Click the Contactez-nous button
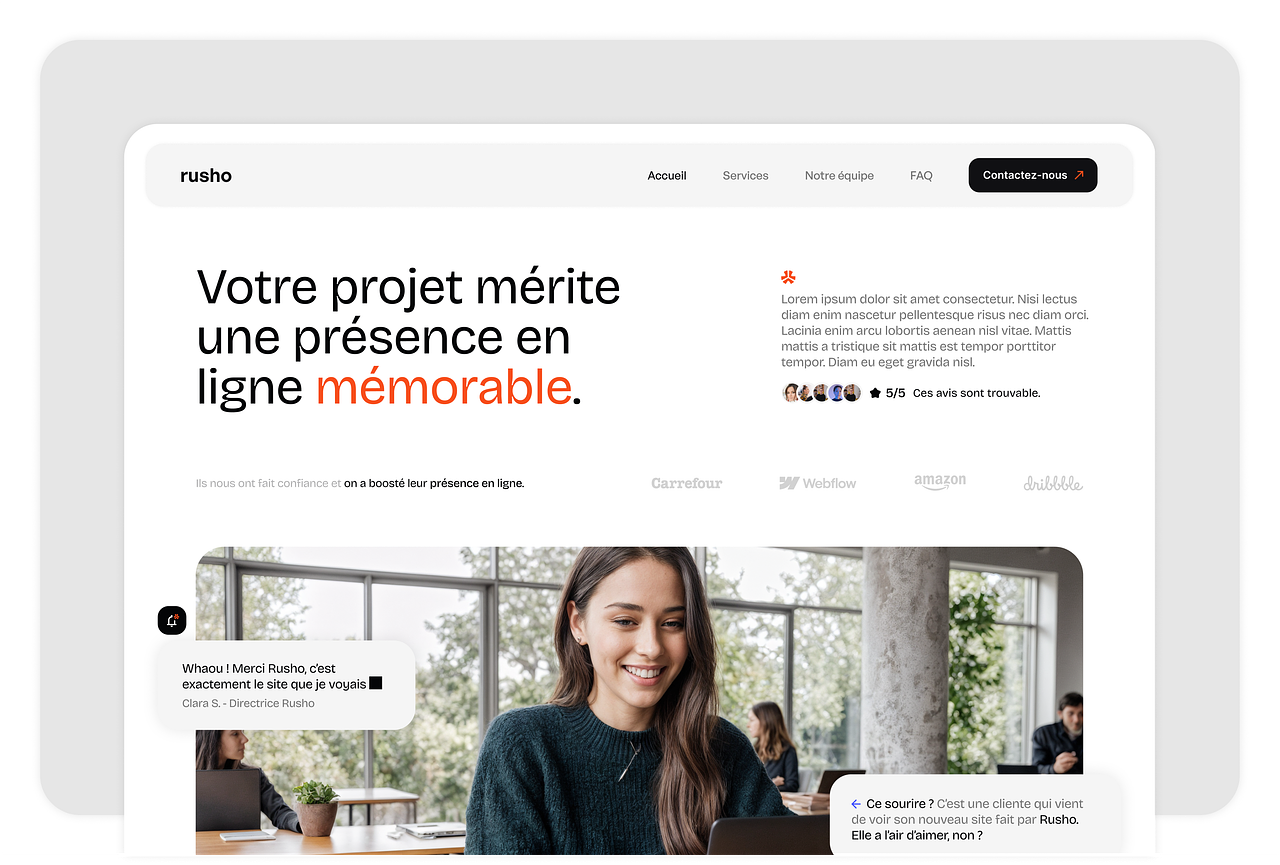The image size is (1280, 865). [1033, 175]
